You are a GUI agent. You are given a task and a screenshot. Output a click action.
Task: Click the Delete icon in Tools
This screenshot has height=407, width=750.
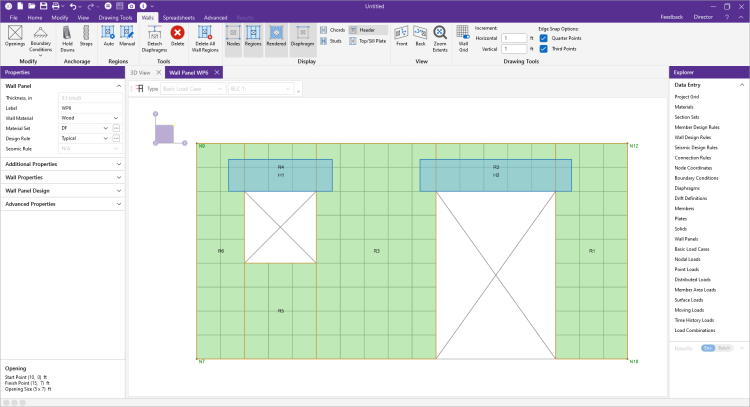point(177,36)
